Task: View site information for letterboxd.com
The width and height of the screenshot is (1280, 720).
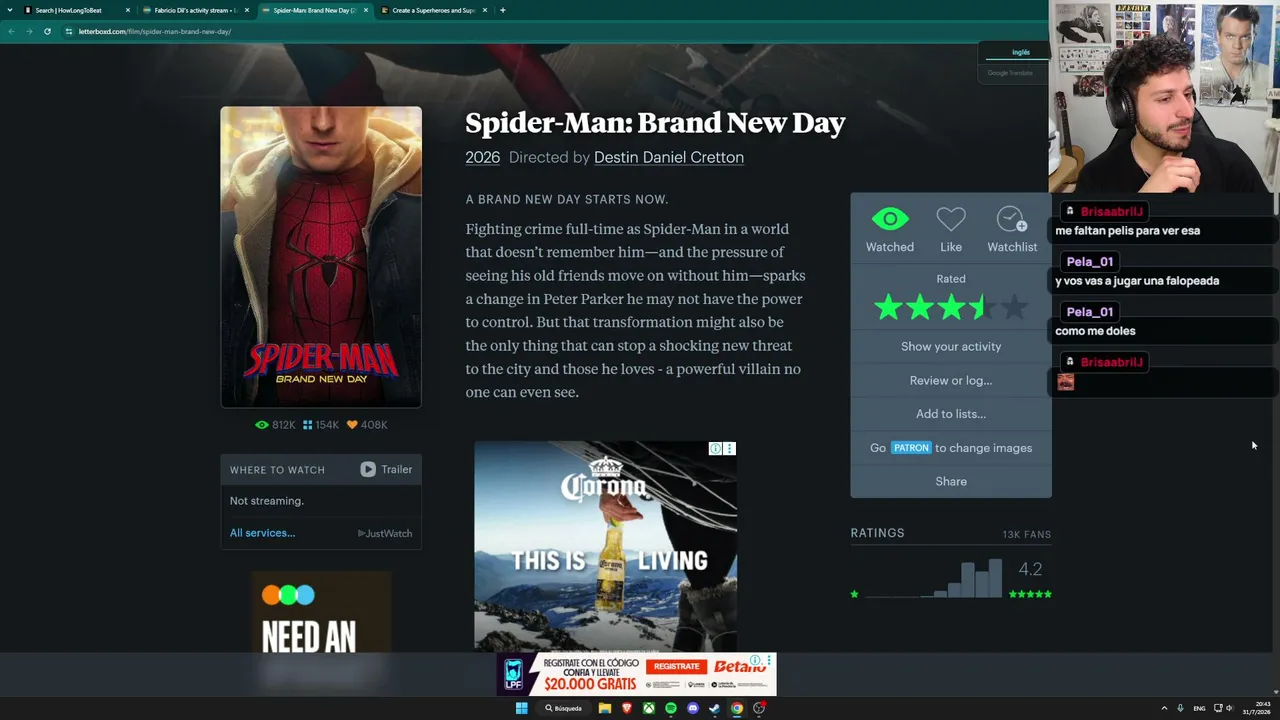Action: [x=68, y=31]
